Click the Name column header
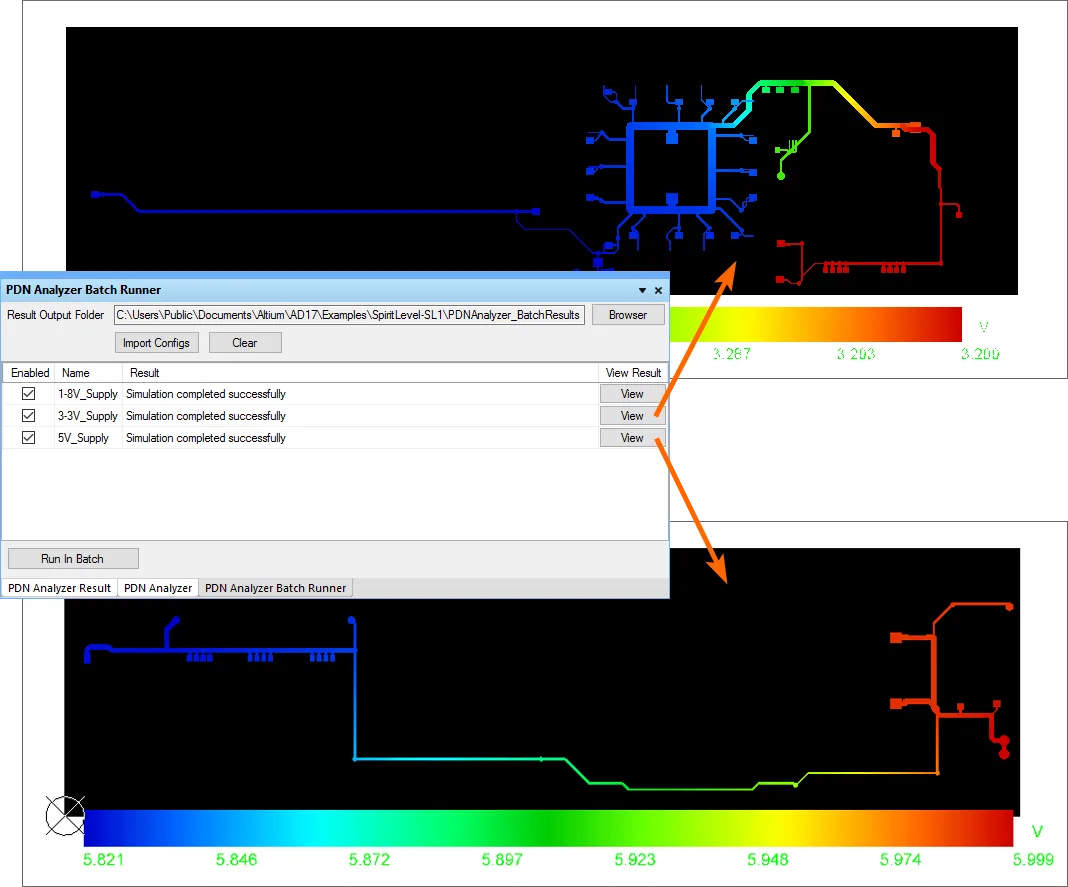1068x887 pixels. 76,373
